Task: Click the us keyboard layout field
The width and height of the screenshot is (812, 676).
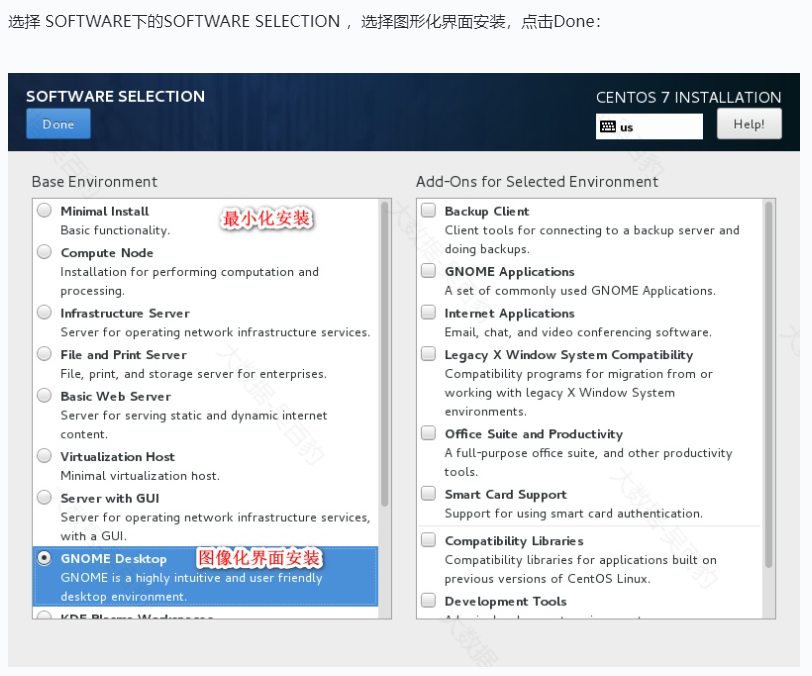Action: pyautogui.click(x=649, y=127)
